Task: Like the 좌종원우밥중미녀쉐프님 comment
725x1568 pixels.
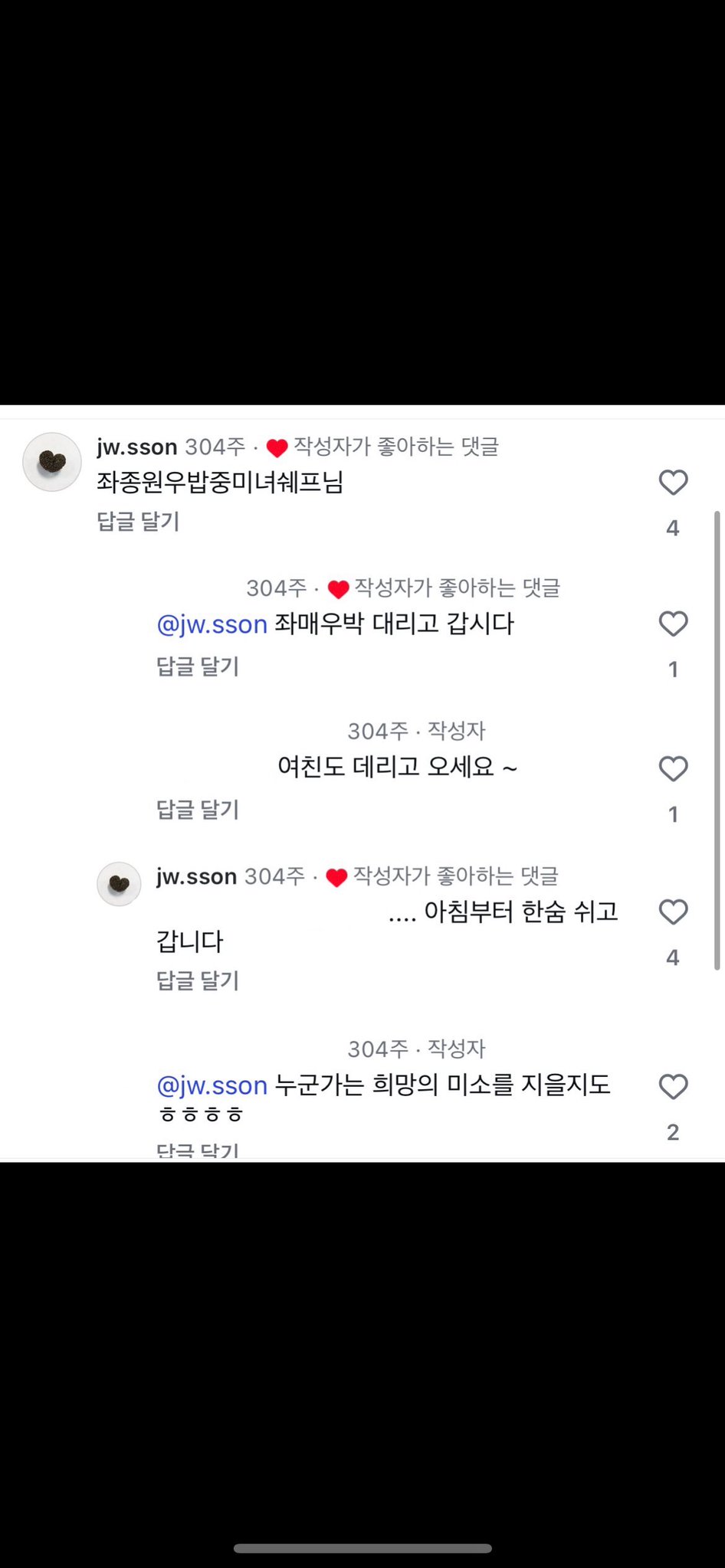Action: [x=673, y=483]
